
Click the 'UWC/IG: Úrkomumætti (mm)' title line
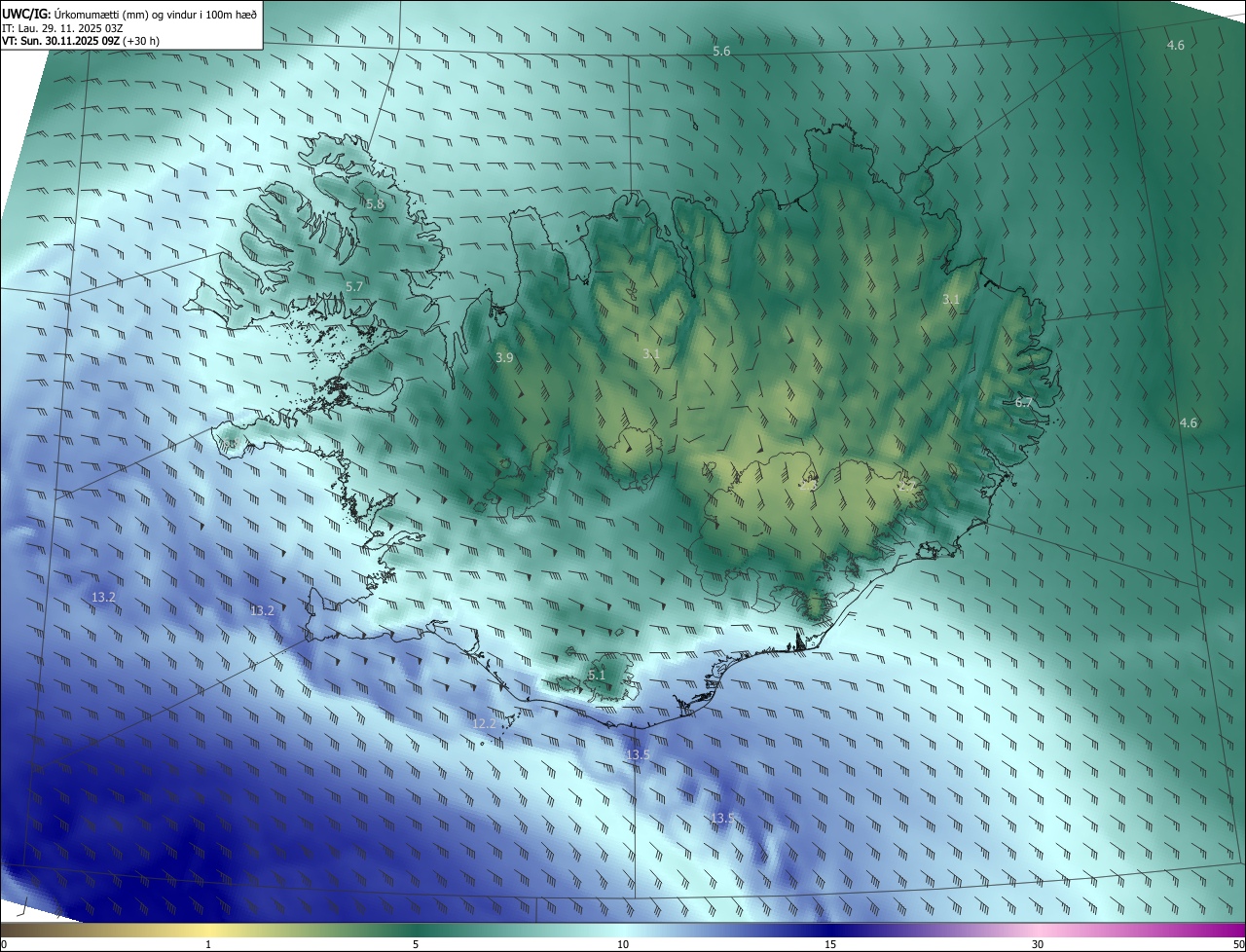pyautogui.click(x=129, y=13)
